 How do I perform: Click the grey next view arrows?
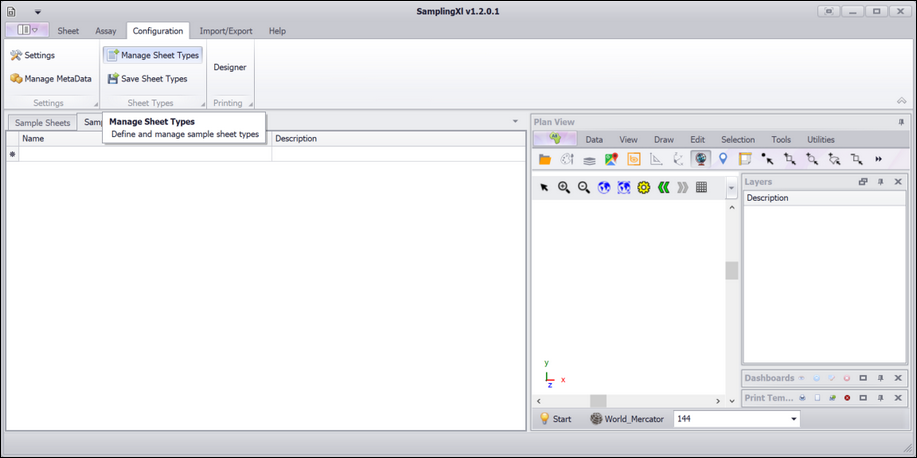pyautogui.click(x=682, y=187)
